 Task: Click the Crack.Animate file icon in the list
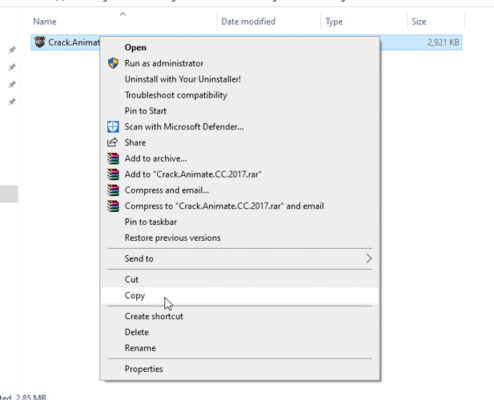pyautogui.click(x=40, y=42)
